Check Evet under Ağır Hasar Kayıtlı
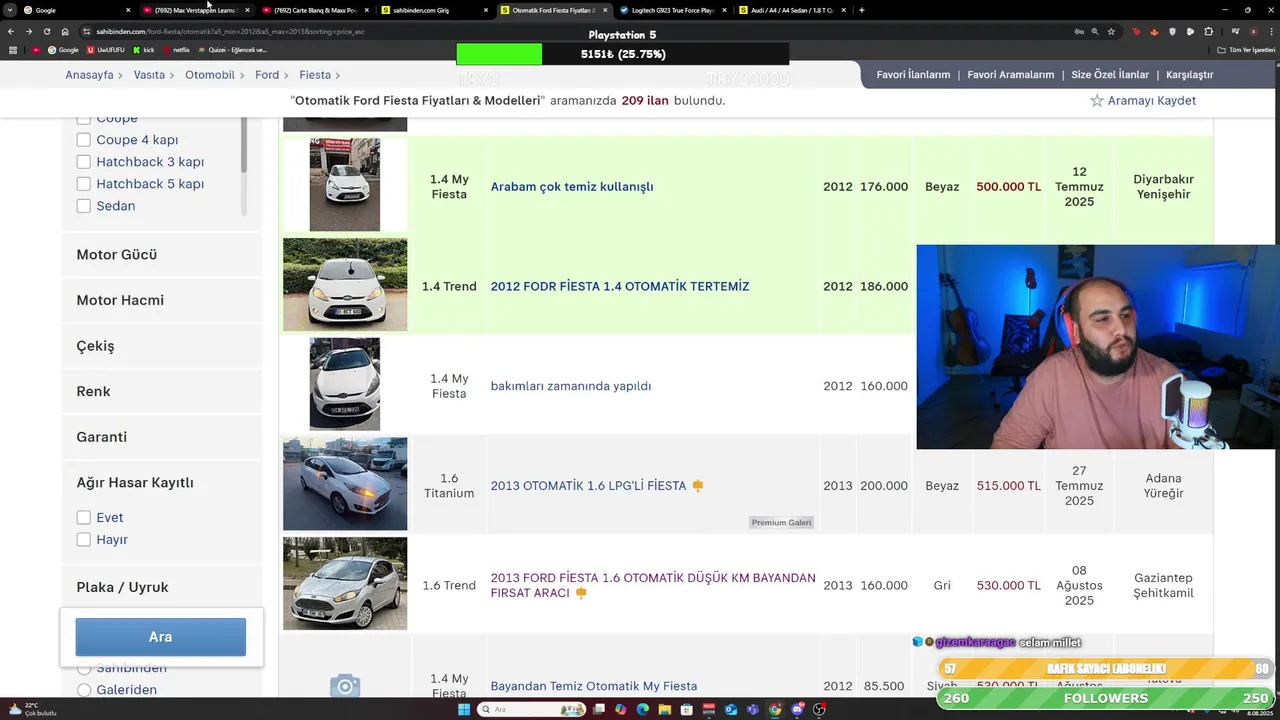Image resolution: width=1280 pixels, height=720 pixels. point(84,518)
